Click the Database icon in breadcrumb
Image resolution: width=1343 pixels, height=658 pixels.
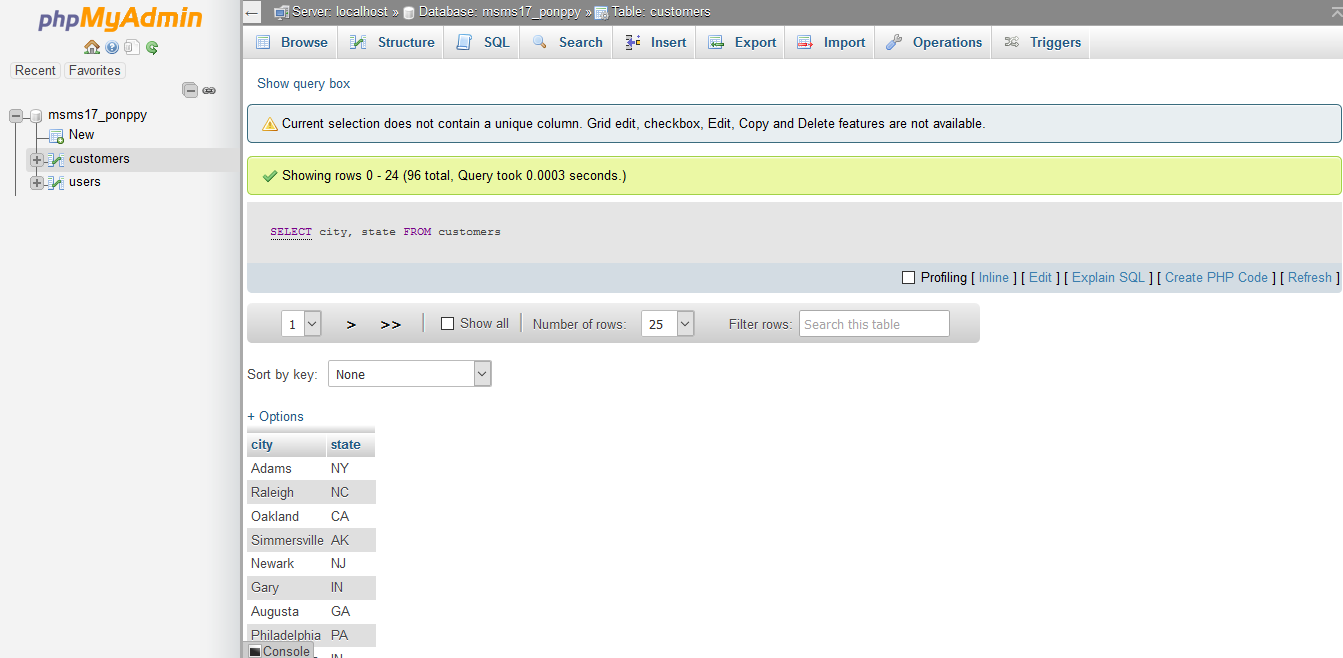coord(409,13)
